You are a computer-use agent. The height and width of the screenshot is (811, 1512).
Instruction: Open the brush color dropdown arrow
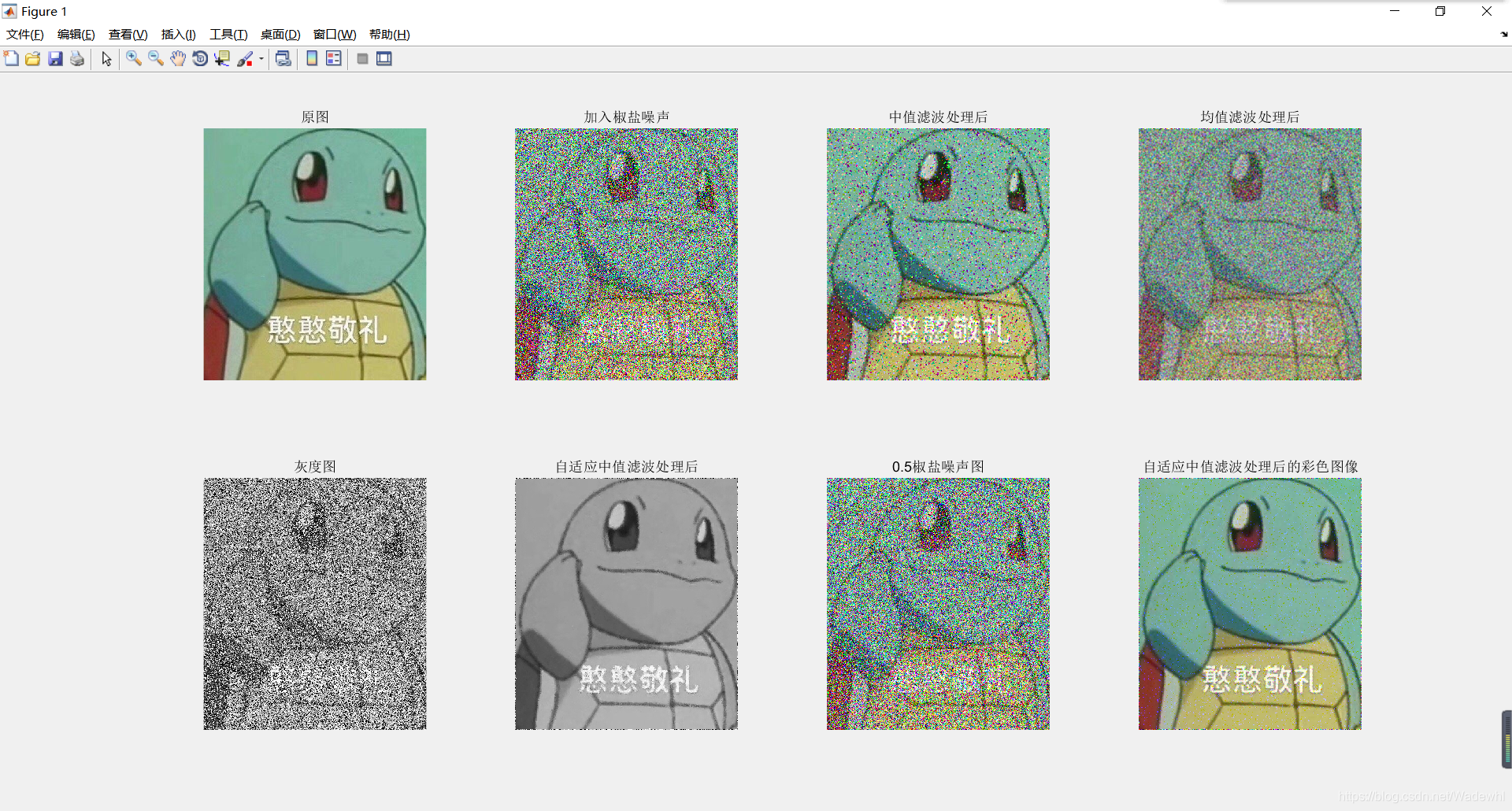pos(261,58)
